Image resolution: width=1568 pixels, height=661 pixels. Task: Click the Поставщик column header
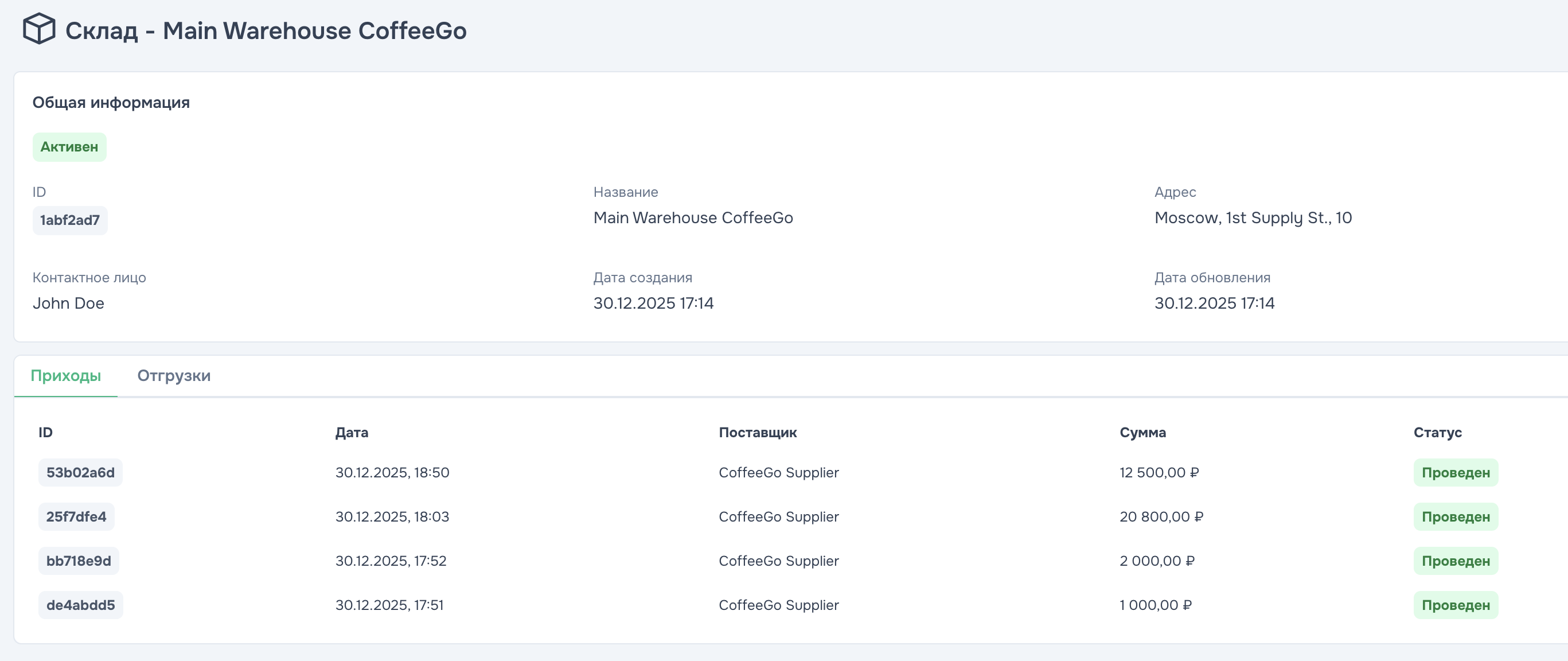(x=758, y=433)
